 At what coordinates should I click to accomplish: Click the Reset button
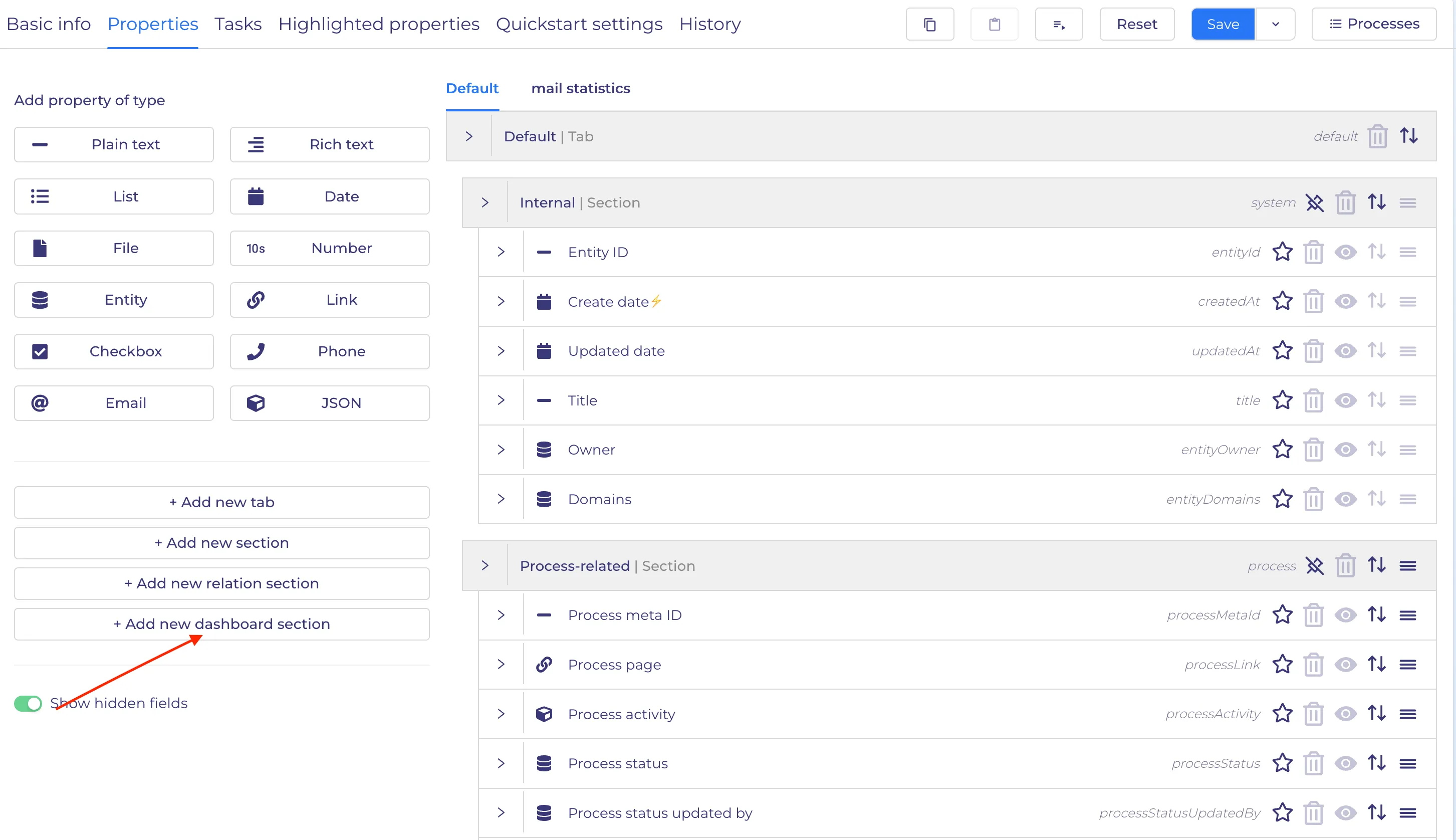1136,24
